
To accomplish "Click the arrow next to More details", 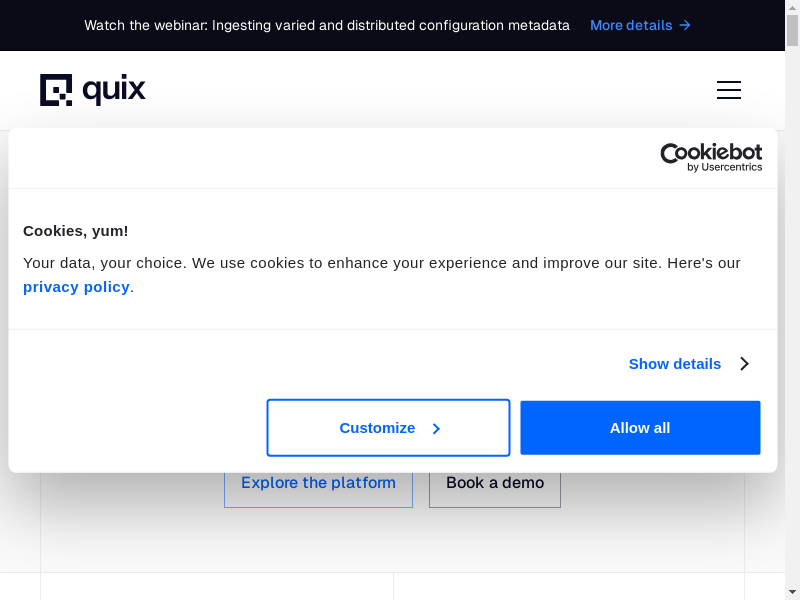I will [x=685, y=25].
